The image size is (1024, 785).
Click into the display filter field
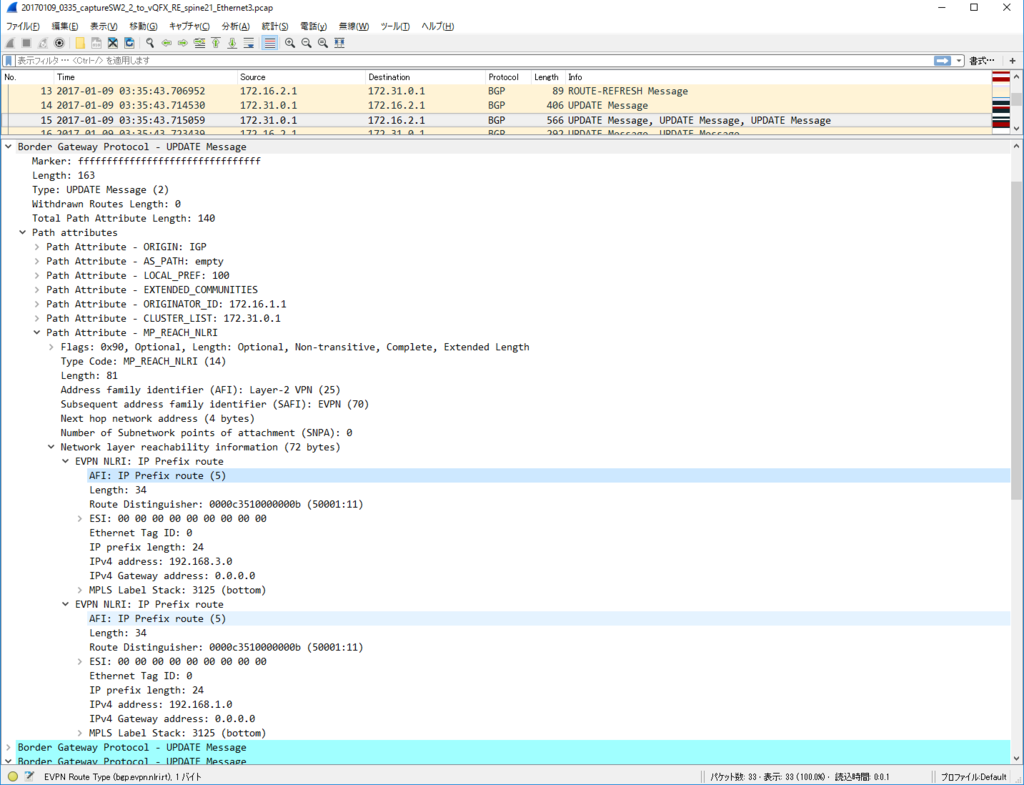tap(473, 61)
